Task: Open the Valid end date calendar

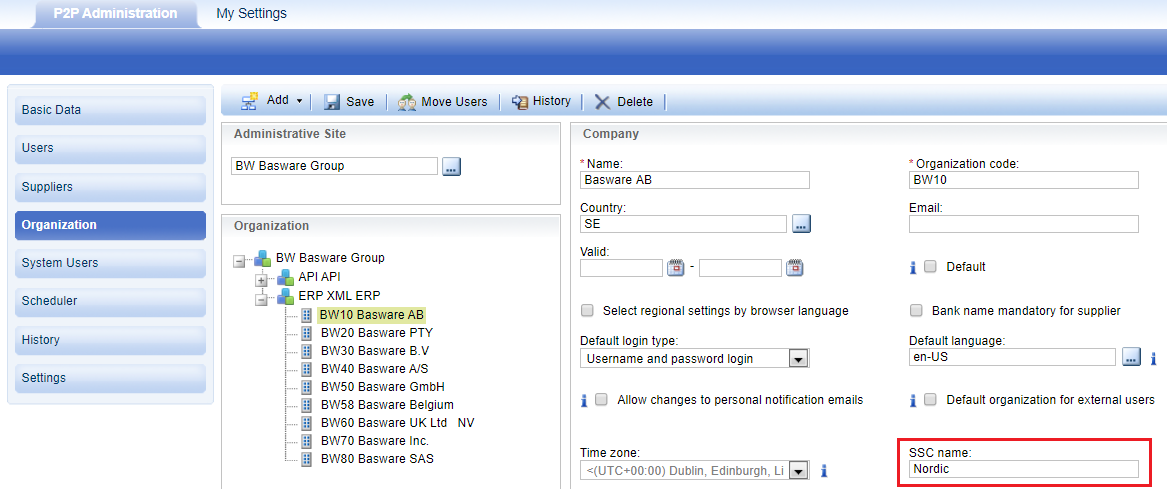Action: point(796,267)
